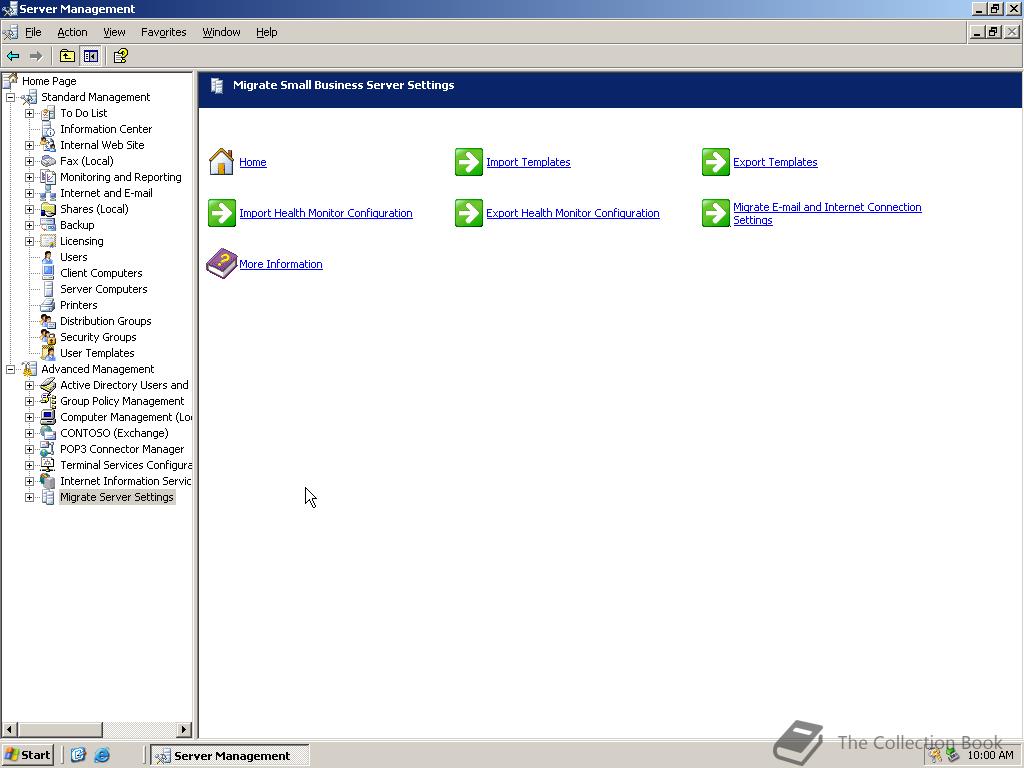Click Export Health Monitor Configuration arrow icon

[469, 213]
